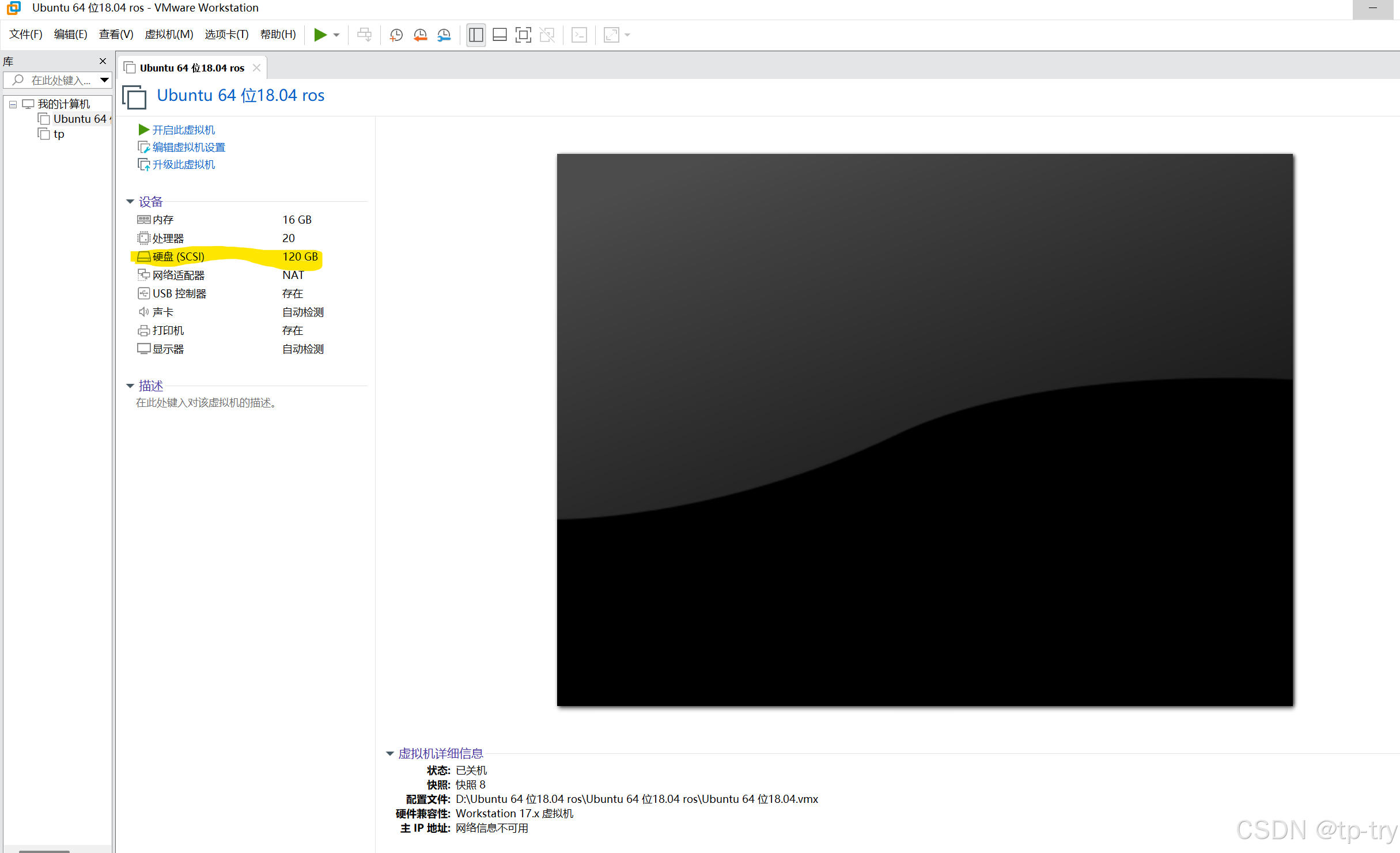Click the revert to snapshot icon

coord(420,35)
